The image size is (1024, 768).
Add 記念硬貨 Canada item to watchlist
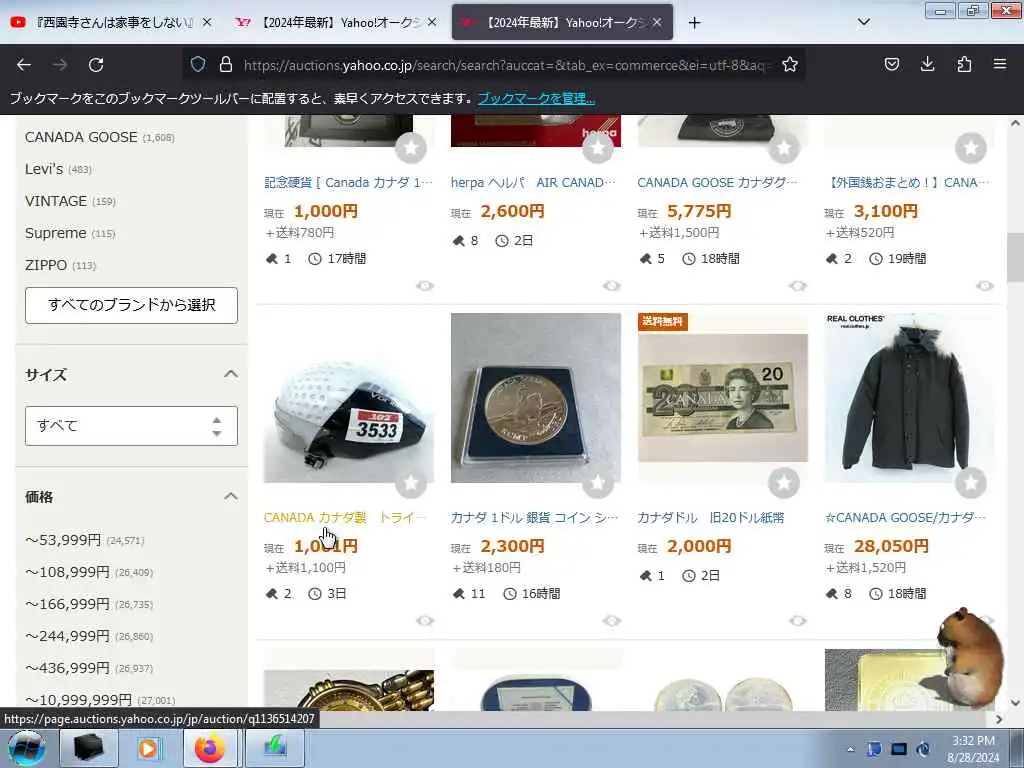click(x=411, y=148)
